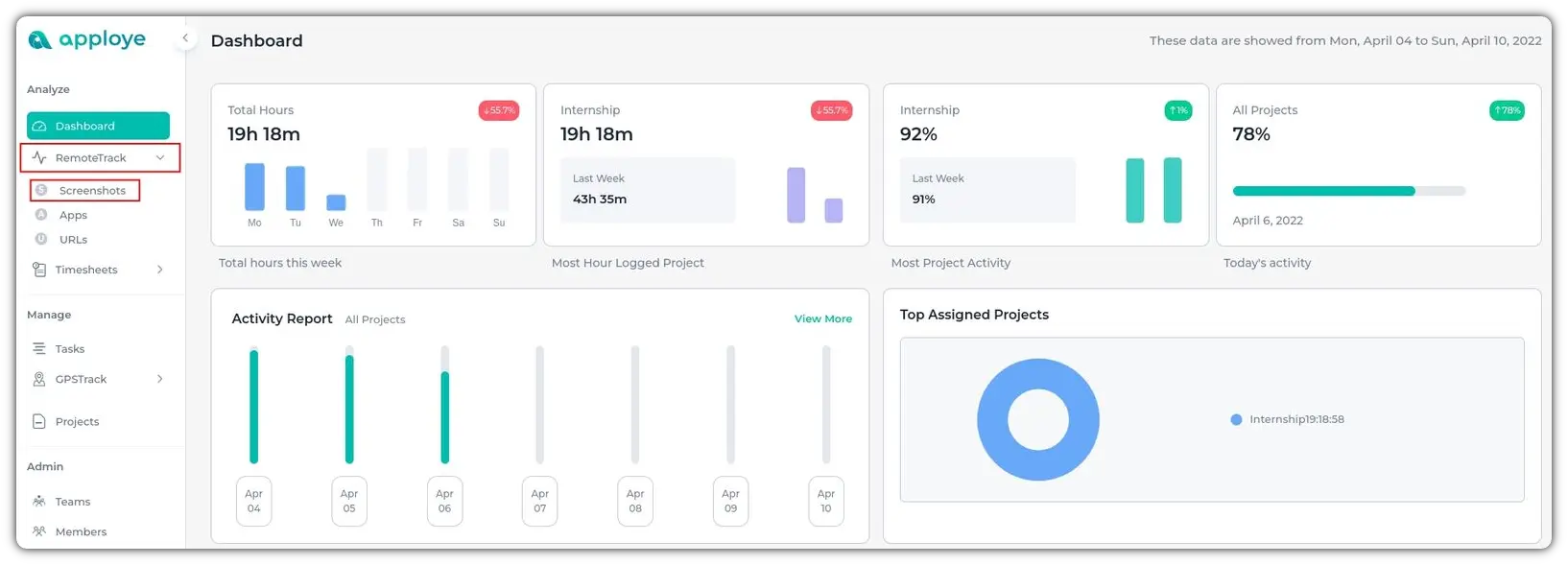Open Screenshots under RemoteTrack
This screenshot has width=1568, height=565.
(x=92, y=191)
